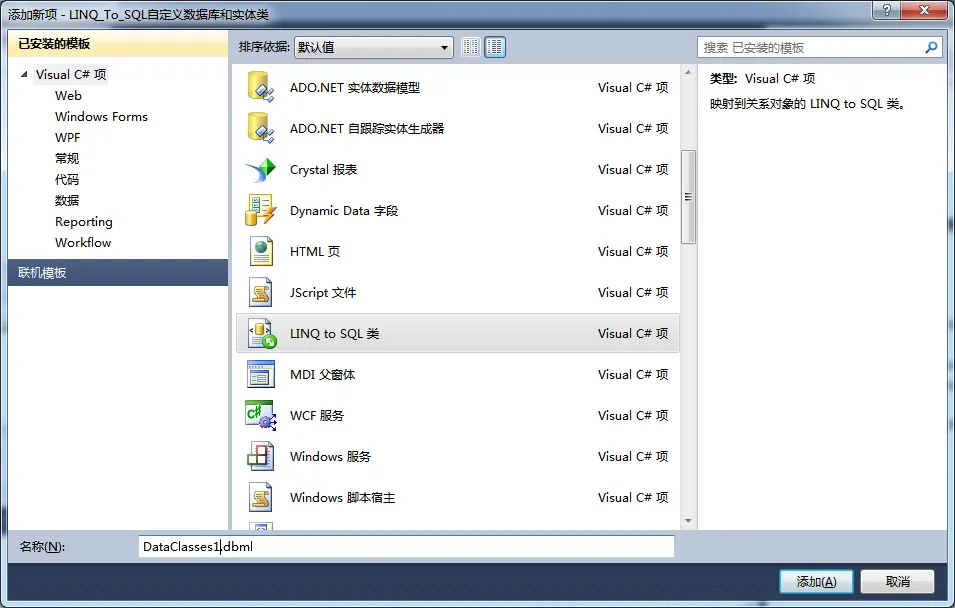Choose the Windows 服务 template icon

(261, 456)
